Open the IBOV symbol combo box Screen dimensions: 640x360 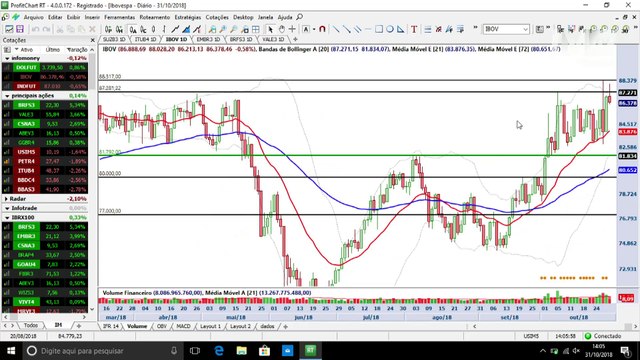pyautogui.click(x=506, y=29)
